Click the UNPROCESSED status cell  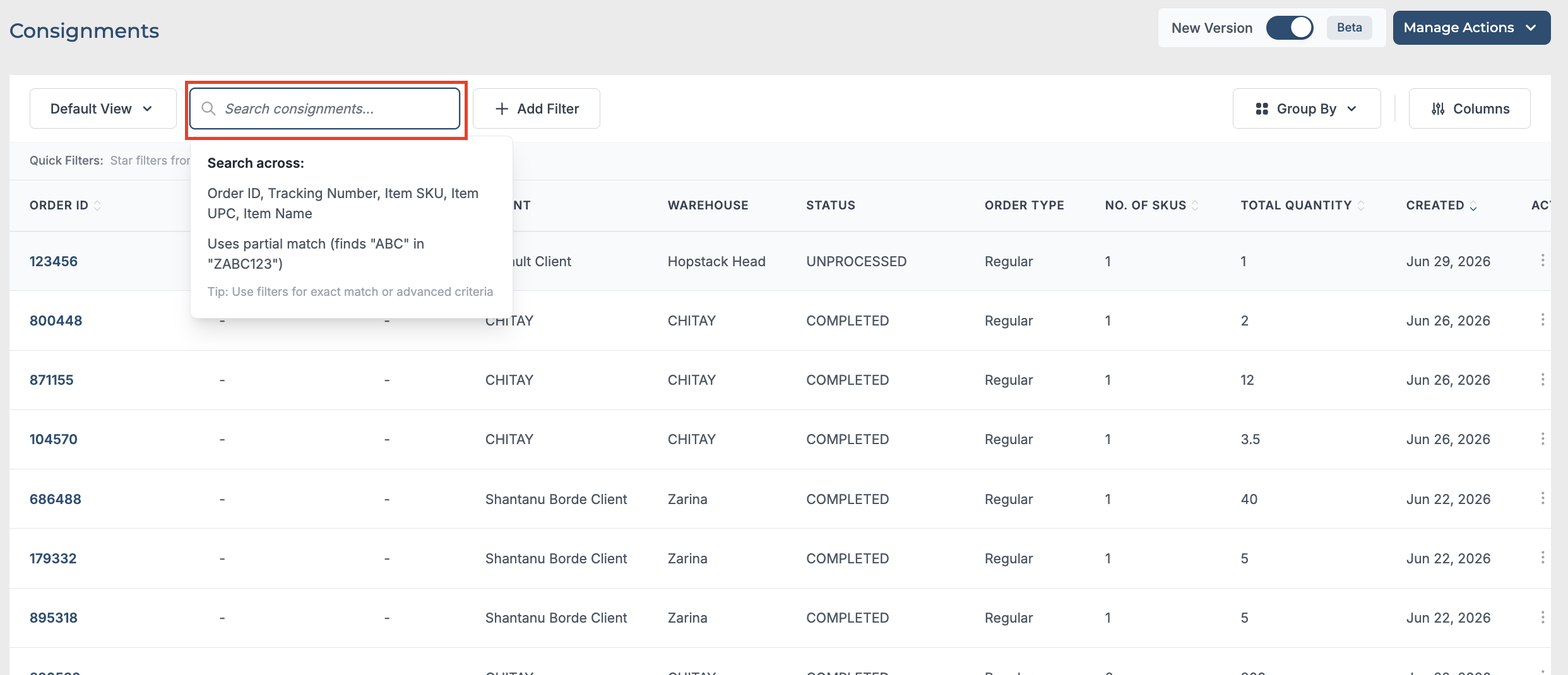point(857,261)
